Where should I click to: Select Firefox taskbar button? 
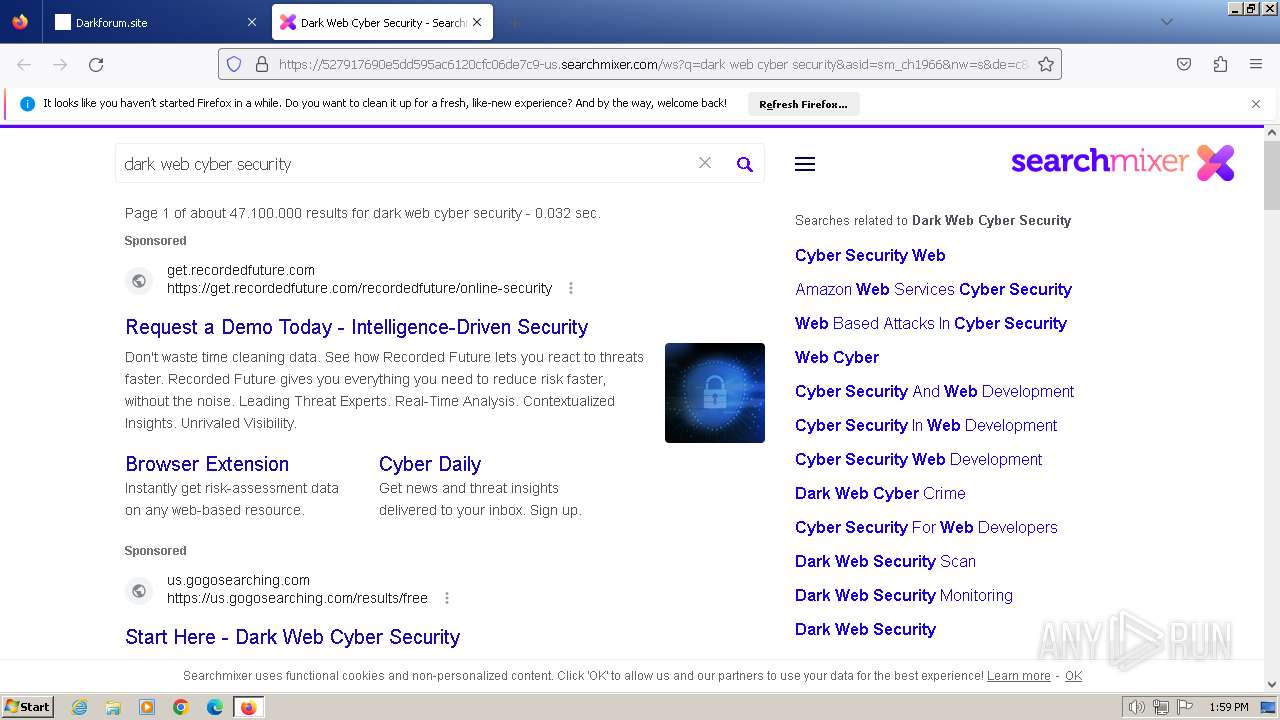click(x=248, y=707)
